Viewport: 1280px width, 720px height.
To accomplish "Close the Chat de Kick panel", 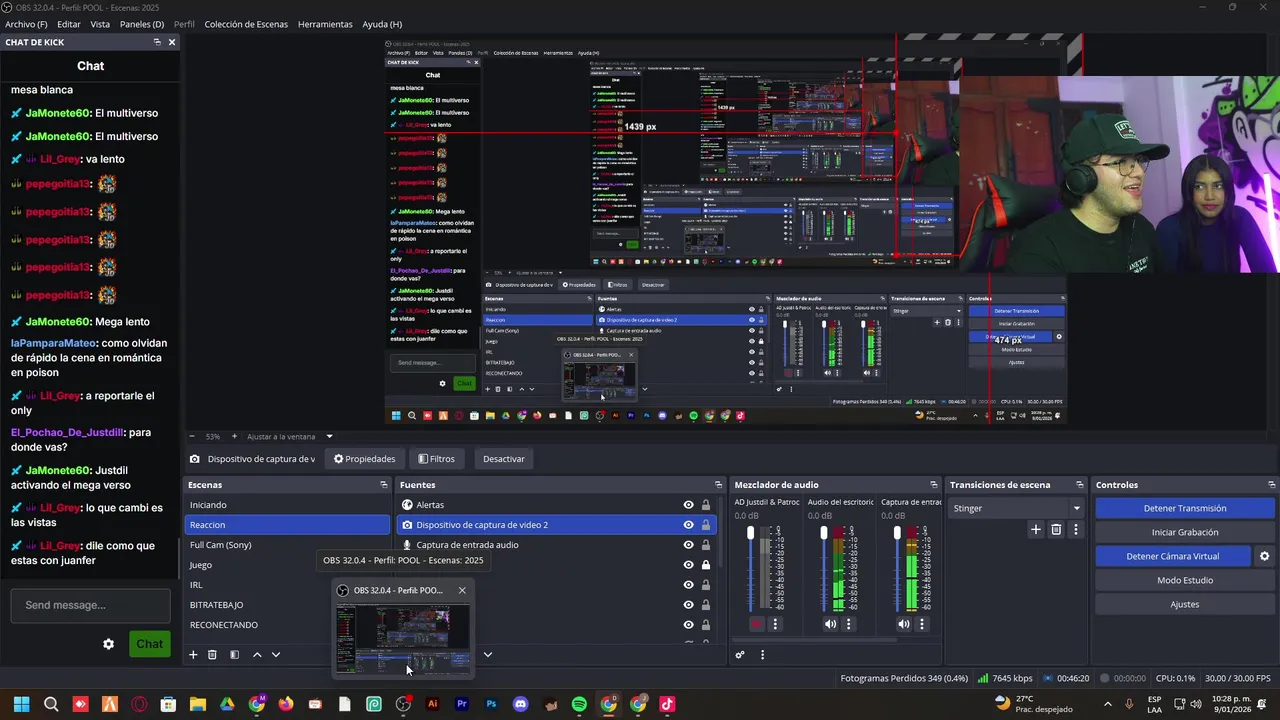I will click(172, 42).
